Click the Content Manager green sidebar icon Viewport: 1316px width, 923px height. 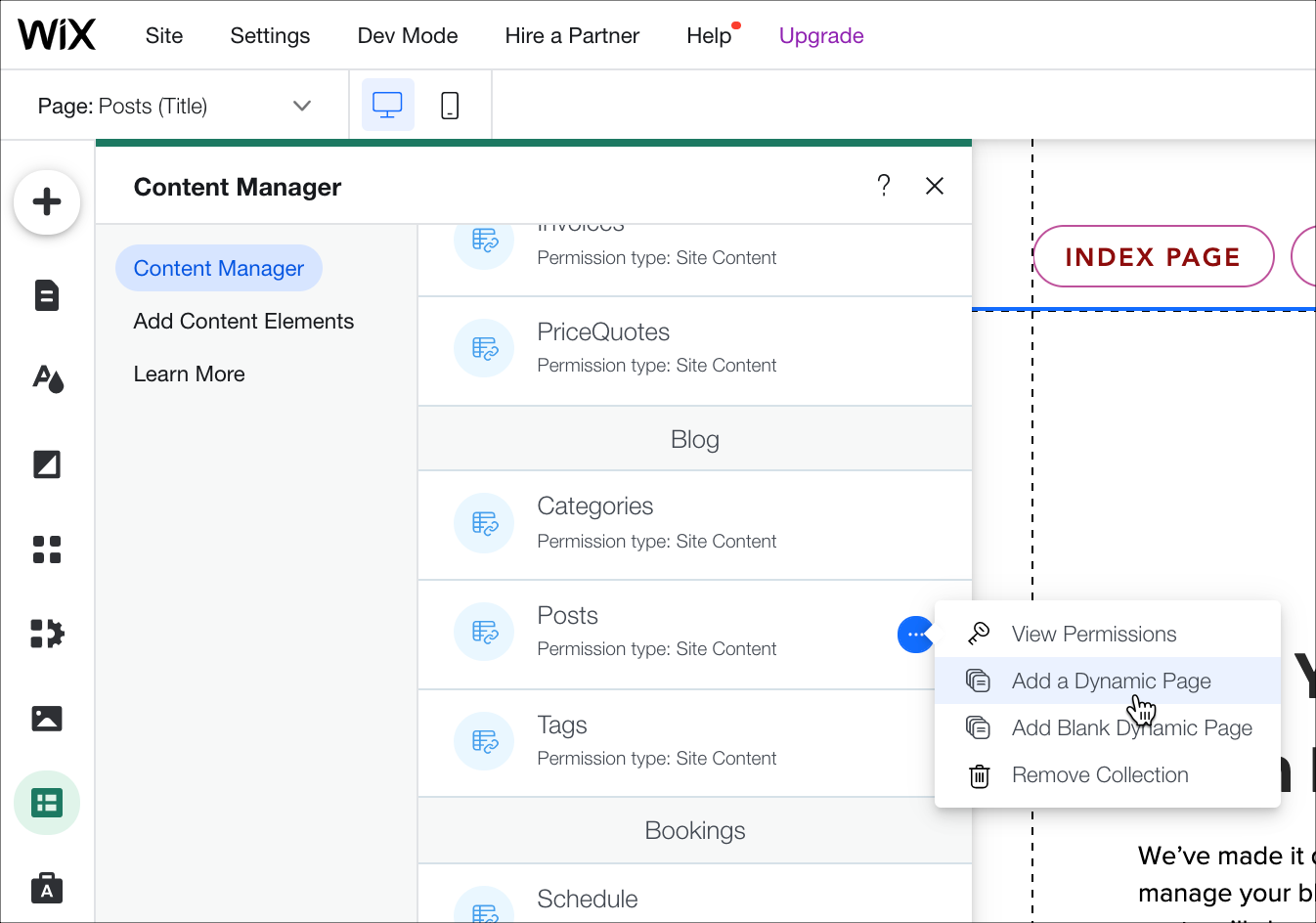(x=46, y=803)
